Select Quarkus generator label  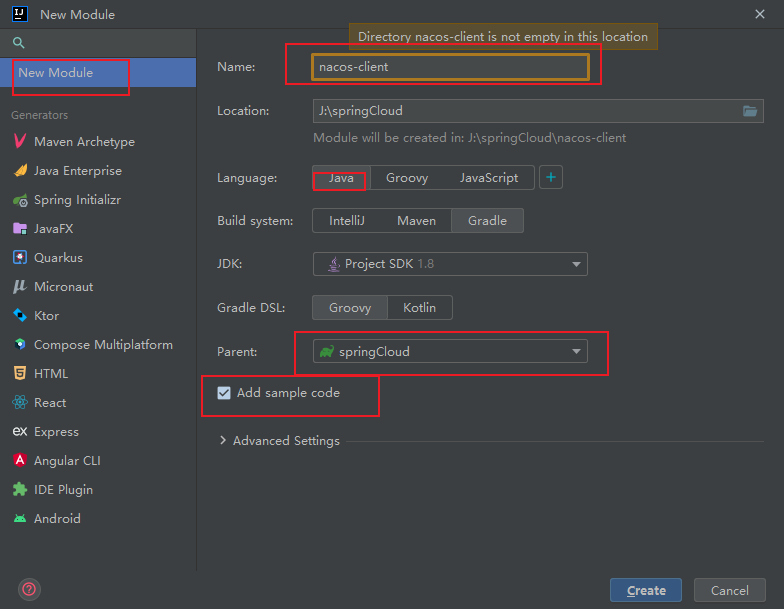(x=58, y=258)
